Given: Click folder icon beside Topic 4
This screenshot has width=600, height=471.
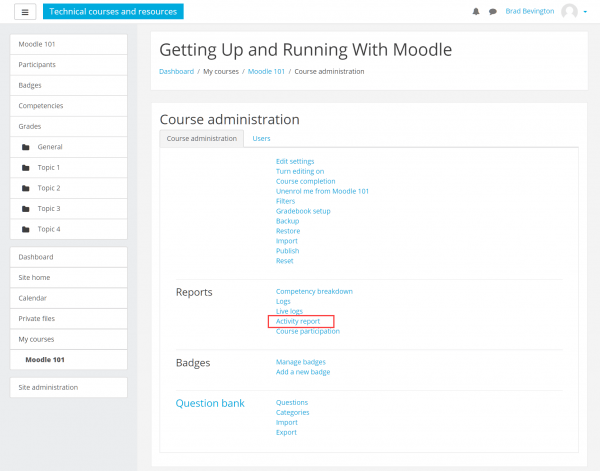Looking at the screenshot, I should 26,229.
